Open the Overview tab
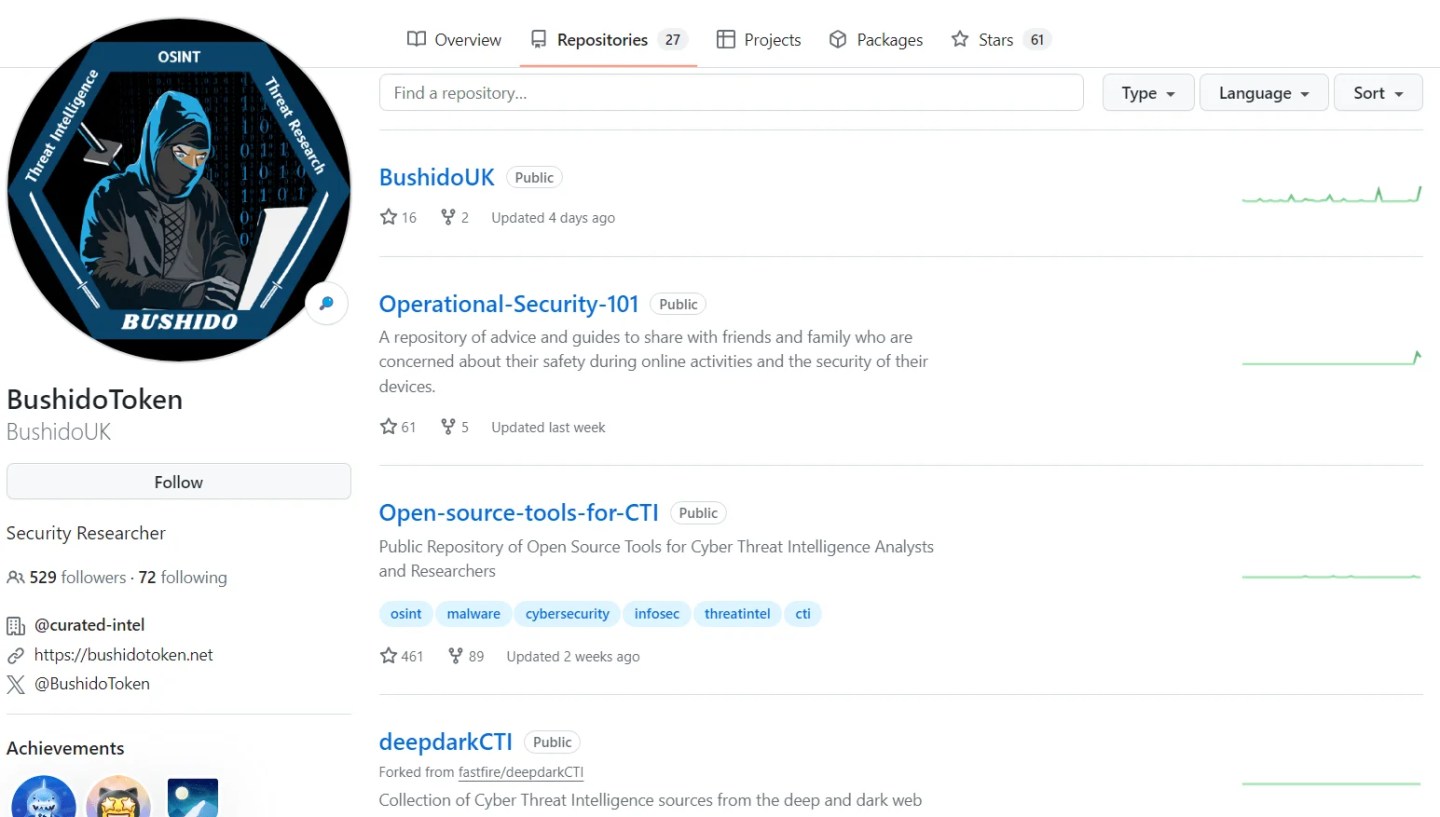 454,40
